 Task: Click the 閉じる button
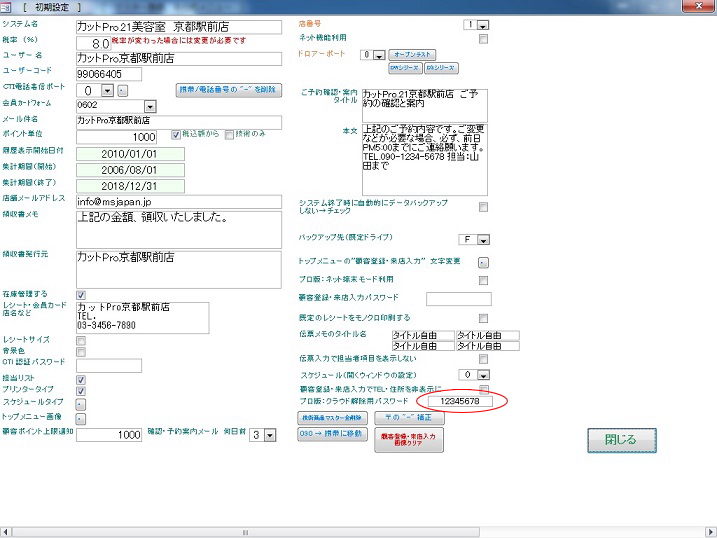click(x=622, y=440)
